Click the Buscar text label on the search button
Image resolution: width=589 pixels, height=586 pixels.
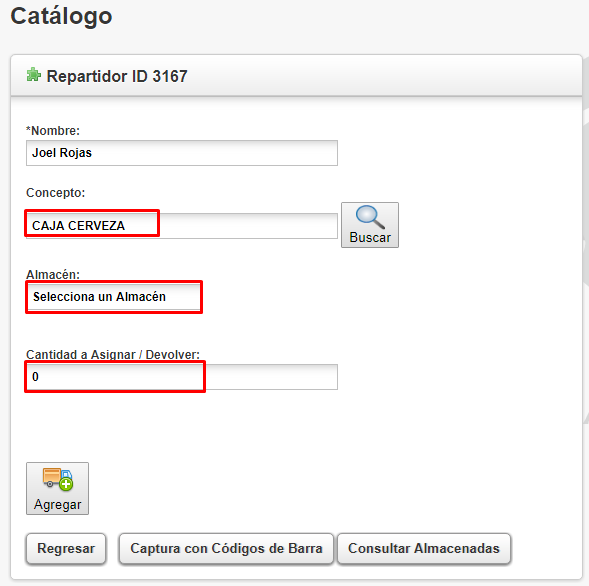pyautogui.click(x=370, y=237)
